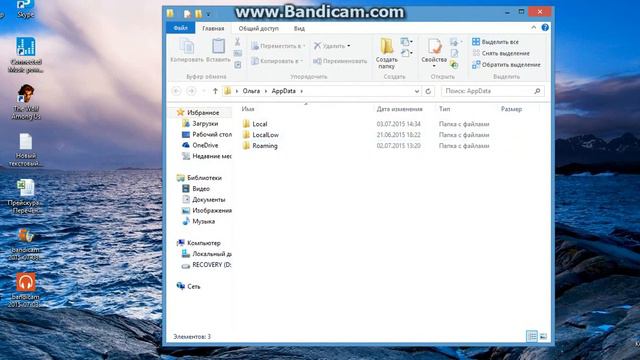Click AppData in the address path
640x360 pixels.
click(x=283, y=91)
